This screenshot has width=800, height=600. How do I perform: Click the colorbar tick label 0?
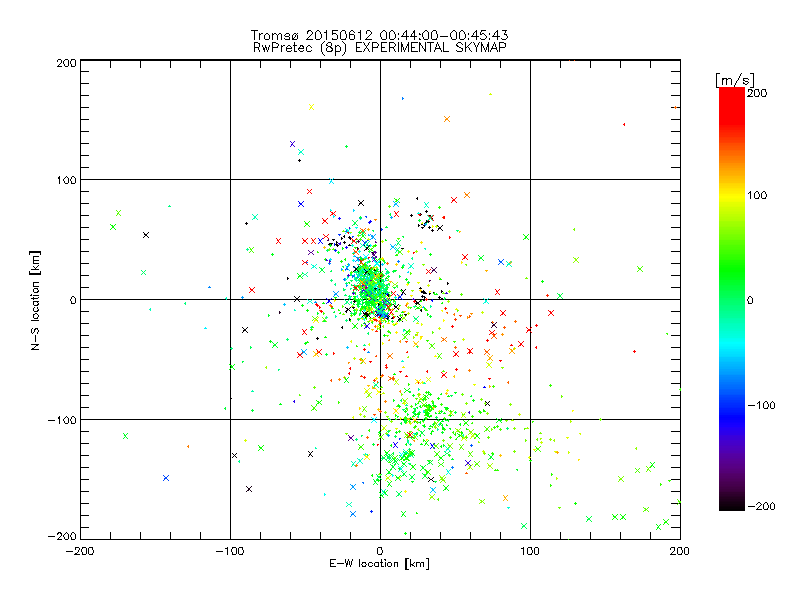750,300
